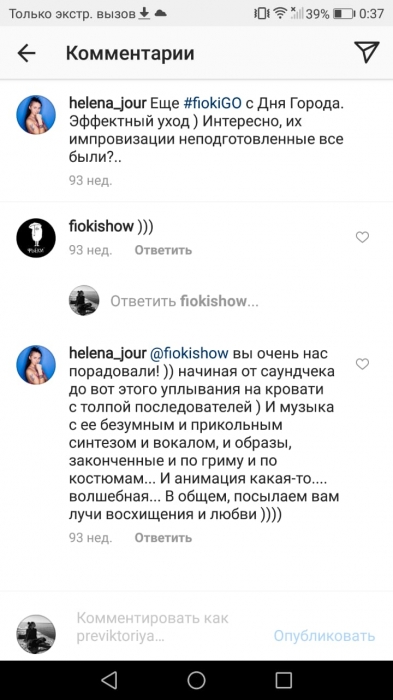393x700 pixels.
Task: Tap the #fiokiGO hashtag
Action: (213, 103)
